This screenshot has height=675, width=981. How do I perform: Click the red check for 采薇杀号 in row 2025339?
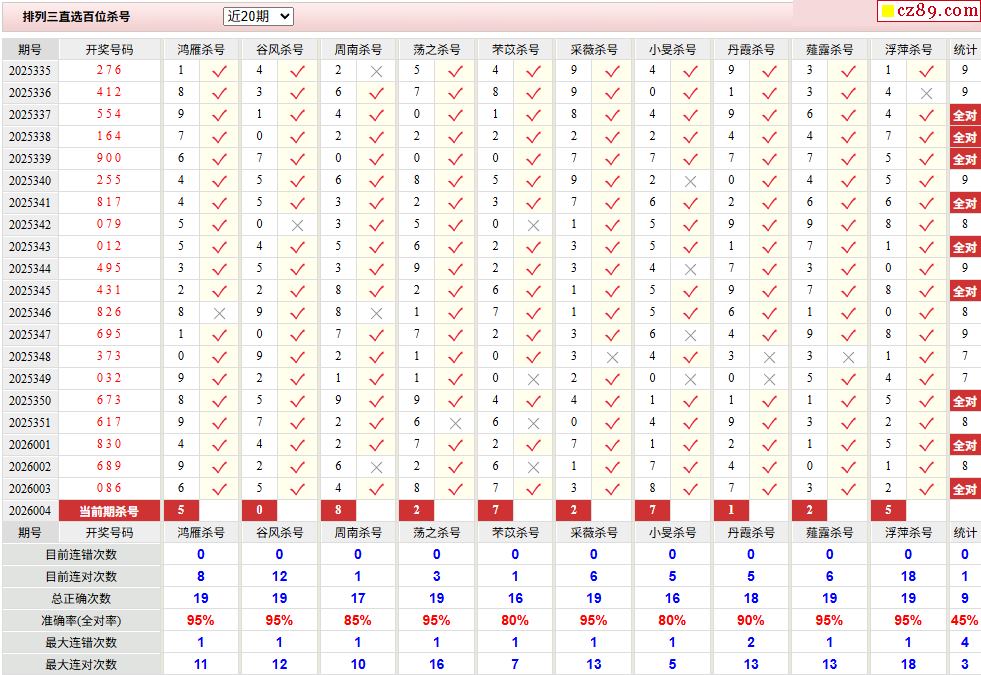612,160
